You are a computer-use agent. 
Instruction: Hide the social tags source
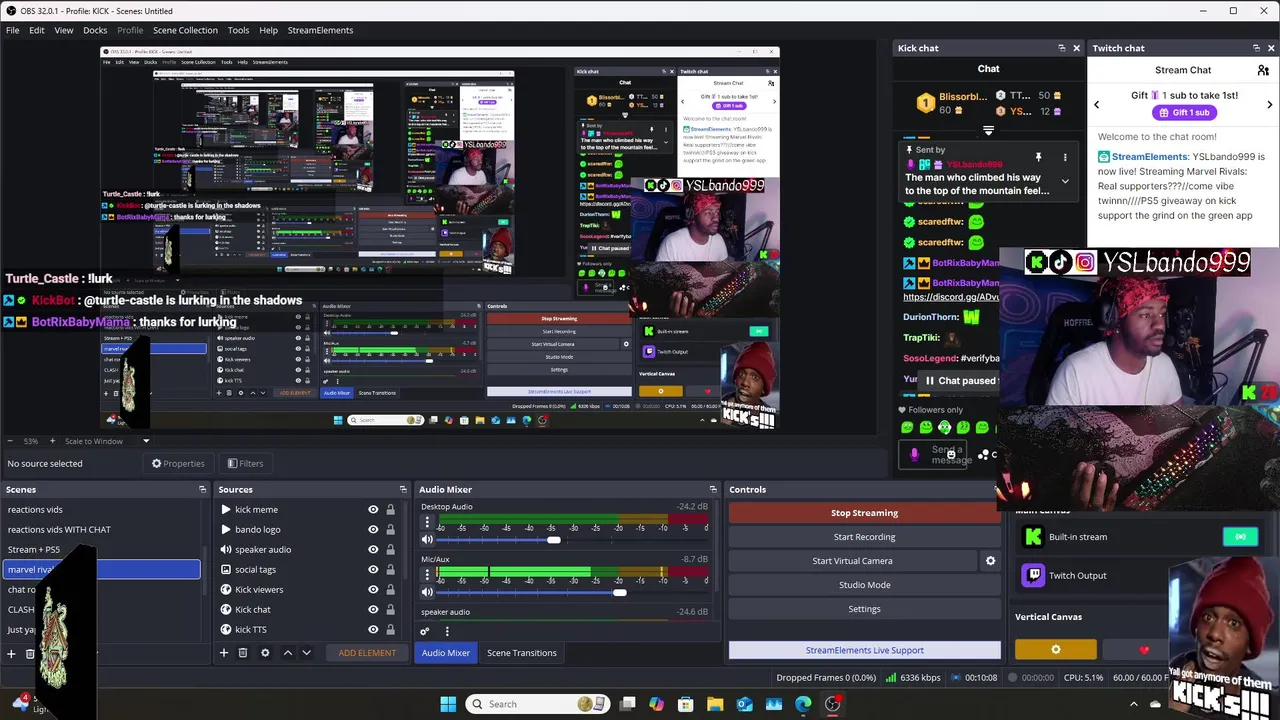(373, 570)
